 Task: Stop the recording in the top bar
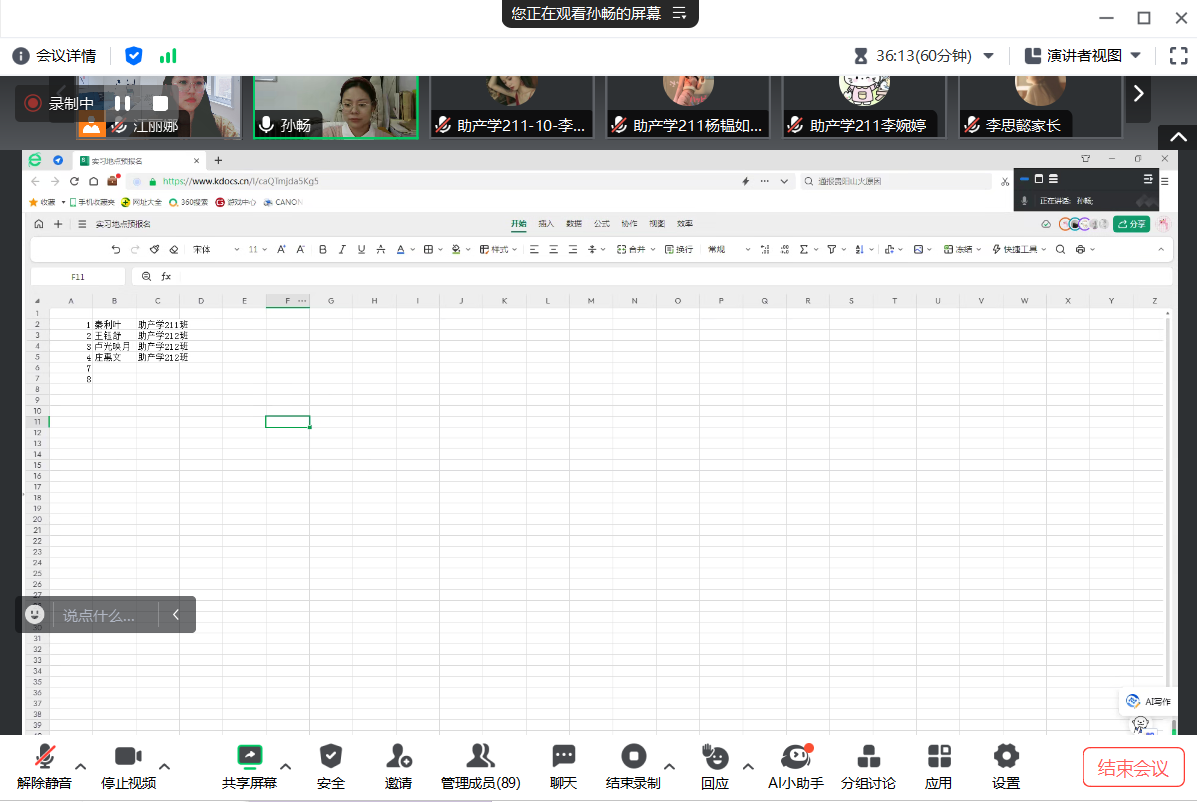click(160, 103)
